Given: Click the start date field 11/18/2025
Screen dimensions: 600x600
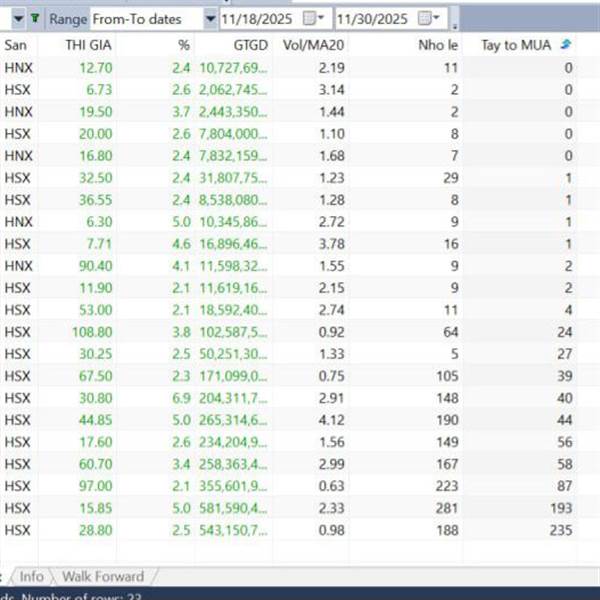Looking at the screenshot, I should [262, 18].
